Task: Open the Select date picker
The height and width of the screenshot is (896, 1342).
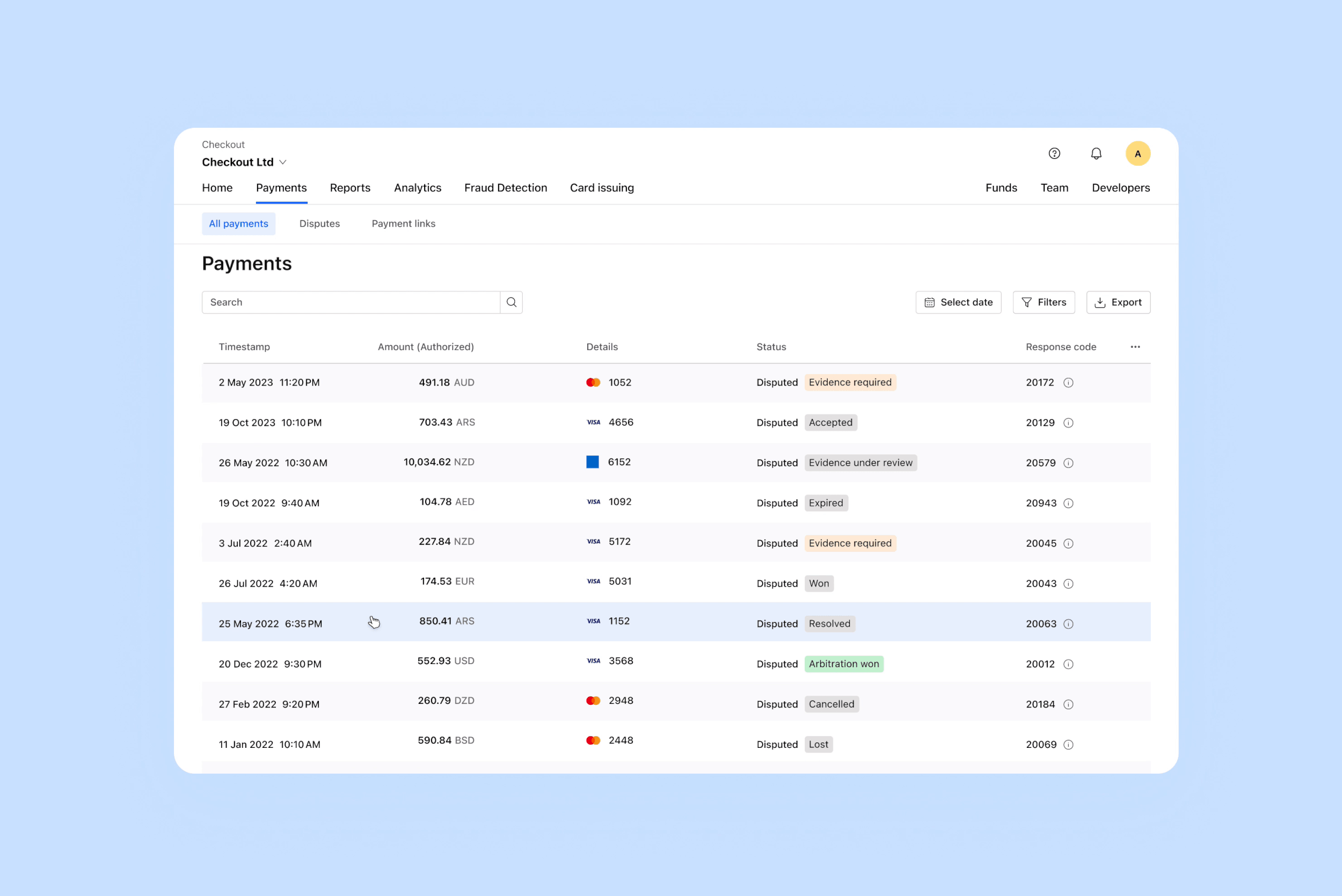Action: click(958, 302)
